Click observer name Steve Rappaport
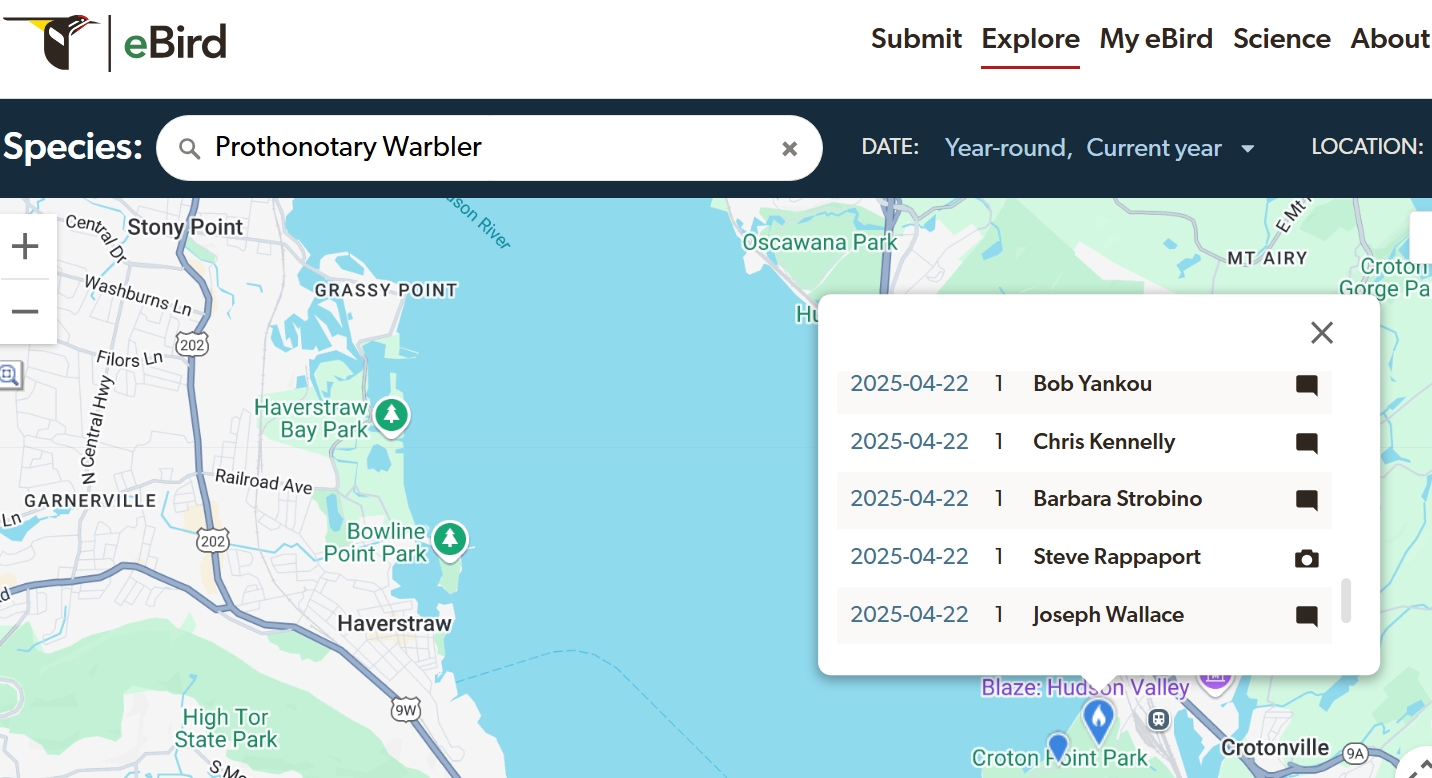The height and width of the screenshot is (778, 1432). click(1117, 557)
